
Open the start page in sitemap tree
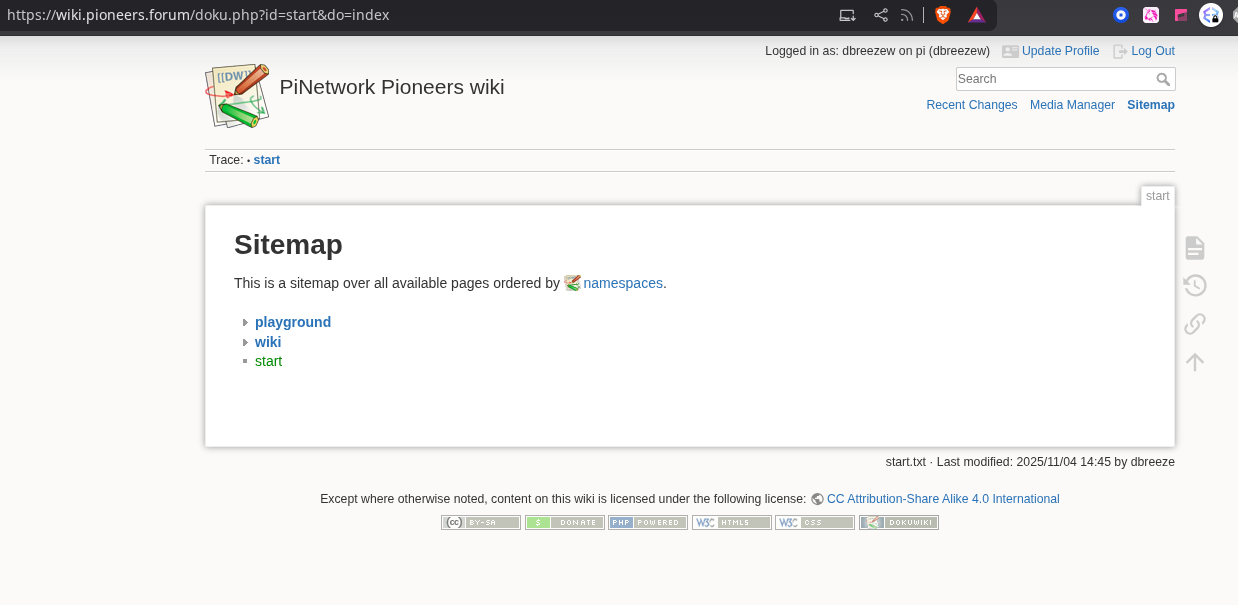268,361
